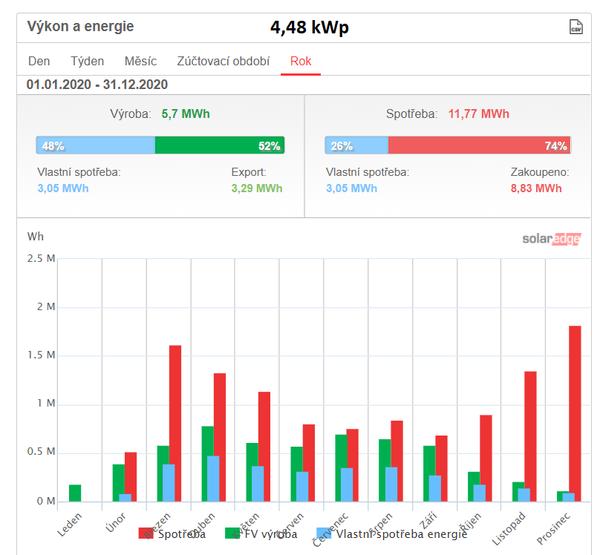Click the CSV export icon
The width and height of the screenshot is (600, 555).
coord(574,27)
